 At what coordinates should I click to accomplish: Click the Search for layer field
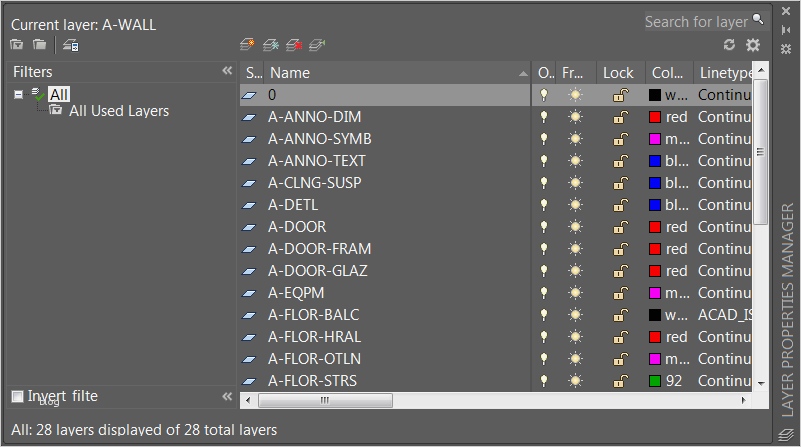point(696,21)
